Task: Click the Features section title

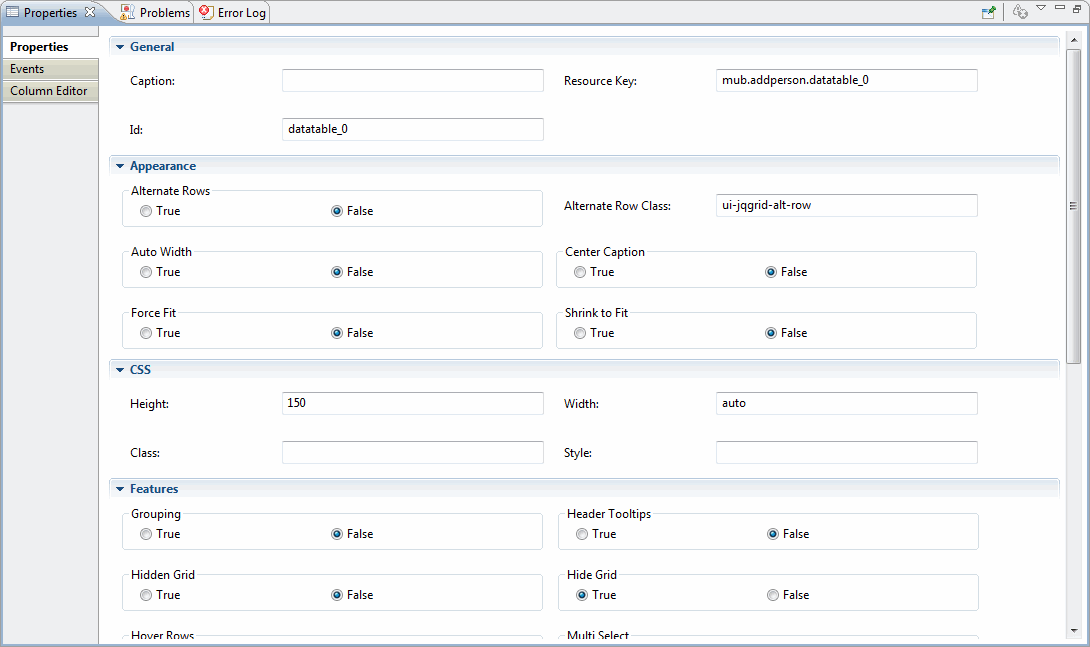Action: tap(154, 489)
